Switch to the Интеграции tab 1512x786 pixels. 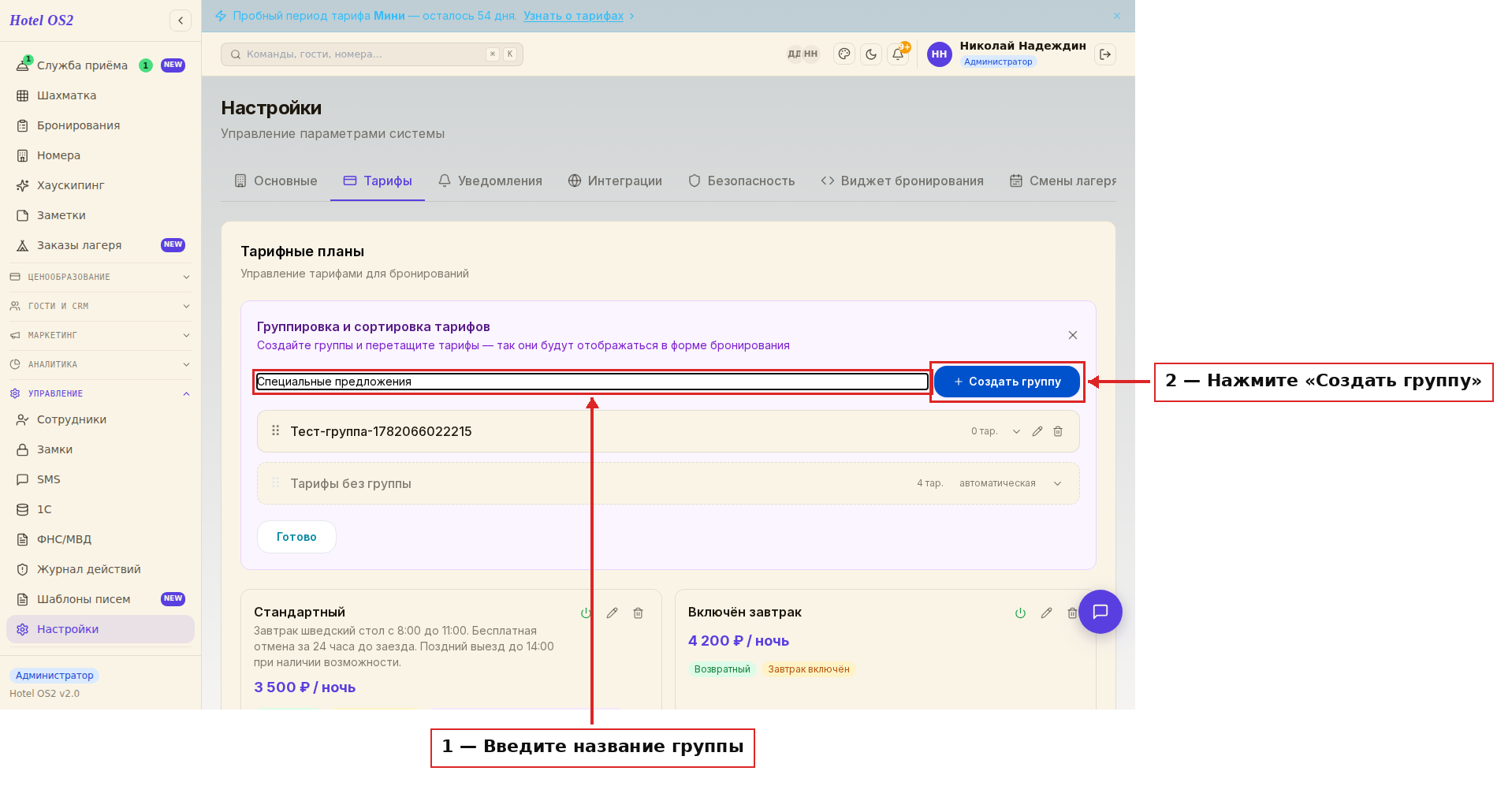tap(615, 181)
